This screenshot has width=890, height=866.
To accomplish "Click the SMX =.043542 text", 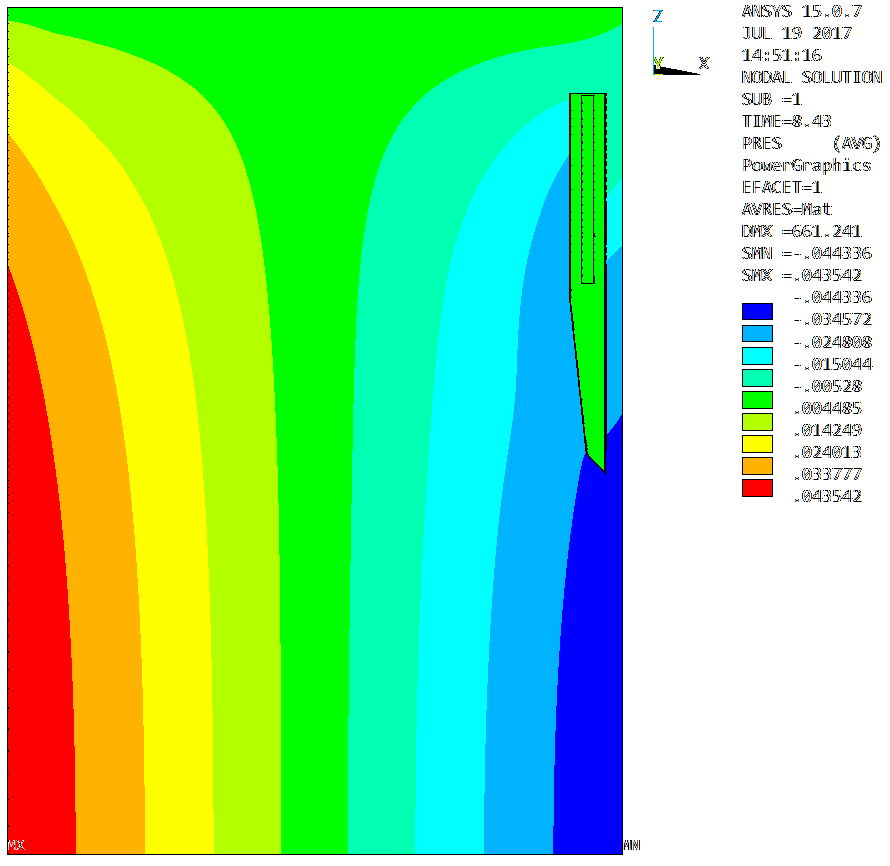I will click(x=806, y=275).
